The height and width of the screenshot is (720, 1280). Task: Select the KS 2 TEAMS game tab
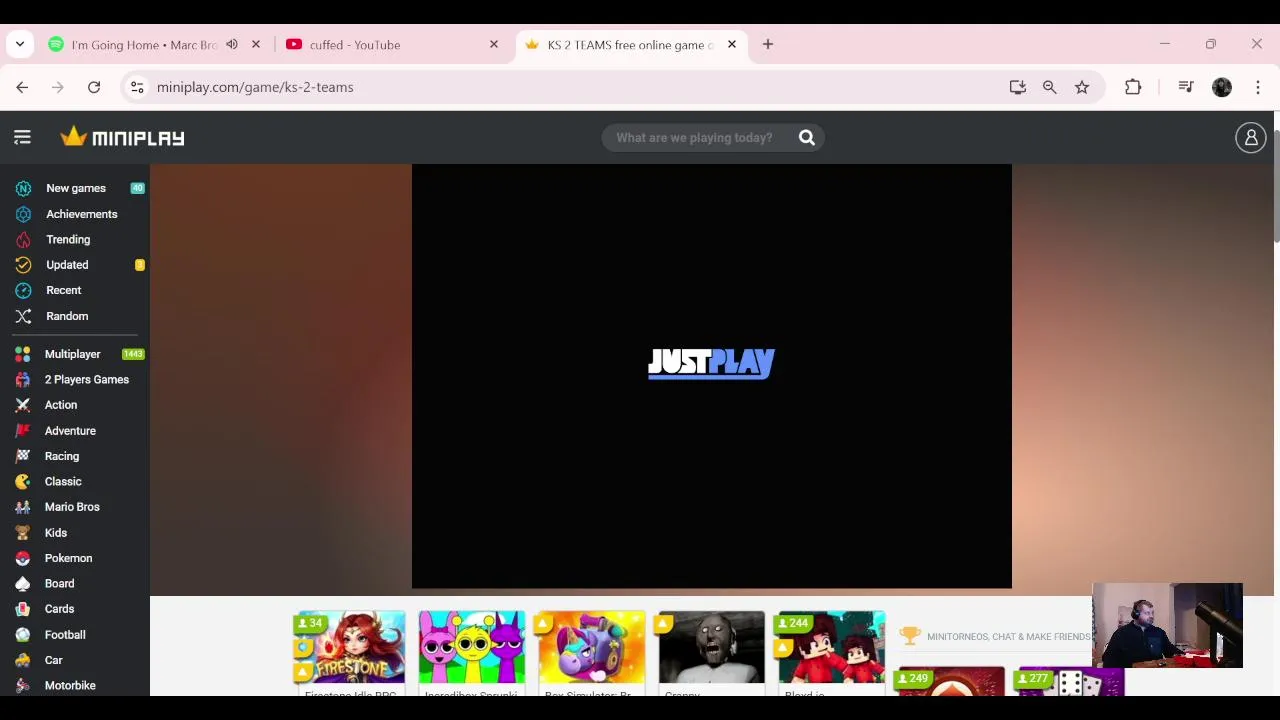coord(630,45)
